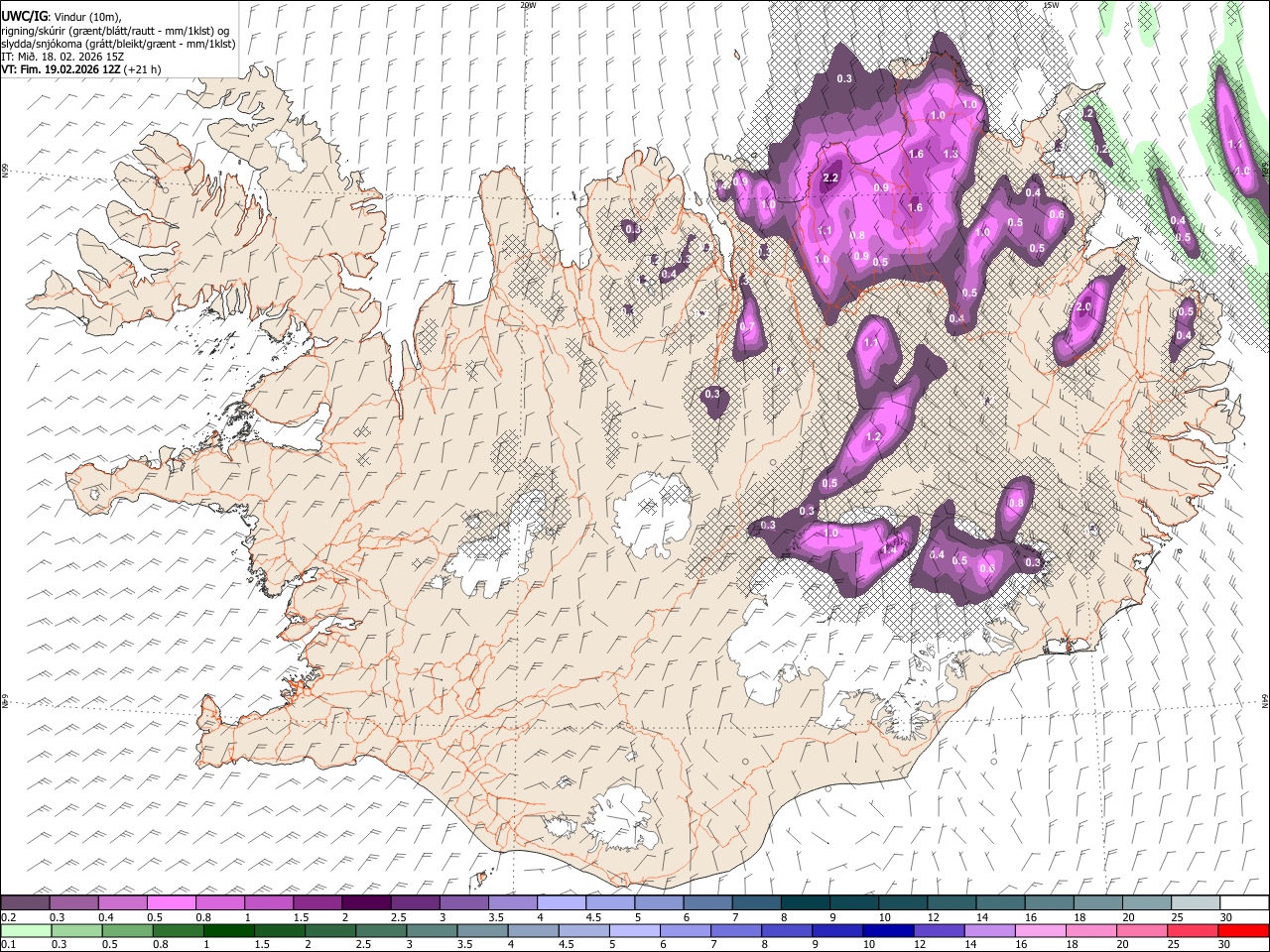1270x952 pixels.
Task: Pick the 10 swatch in the upper legend row
Action: 902,902
